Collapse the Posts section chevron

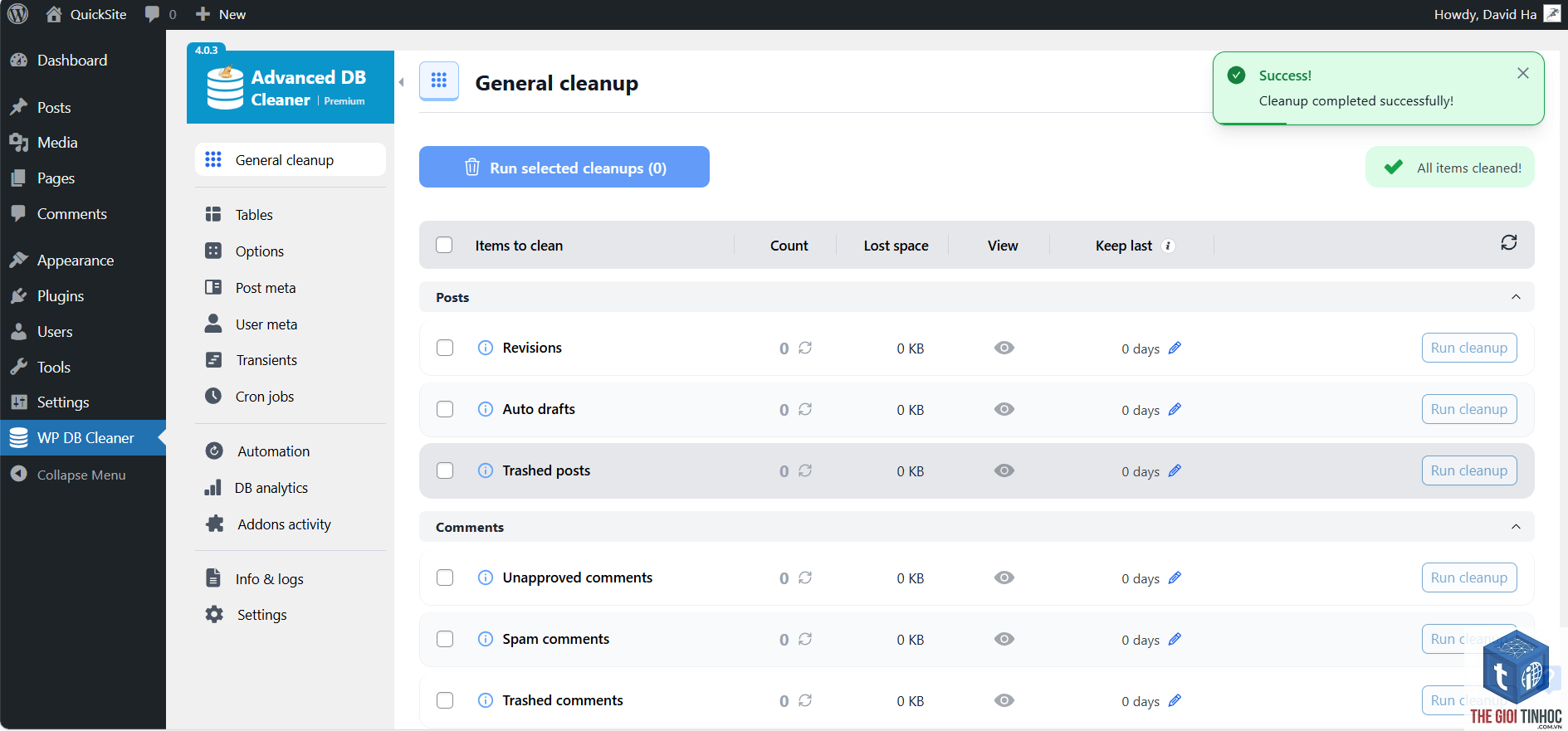[1516, 297]
